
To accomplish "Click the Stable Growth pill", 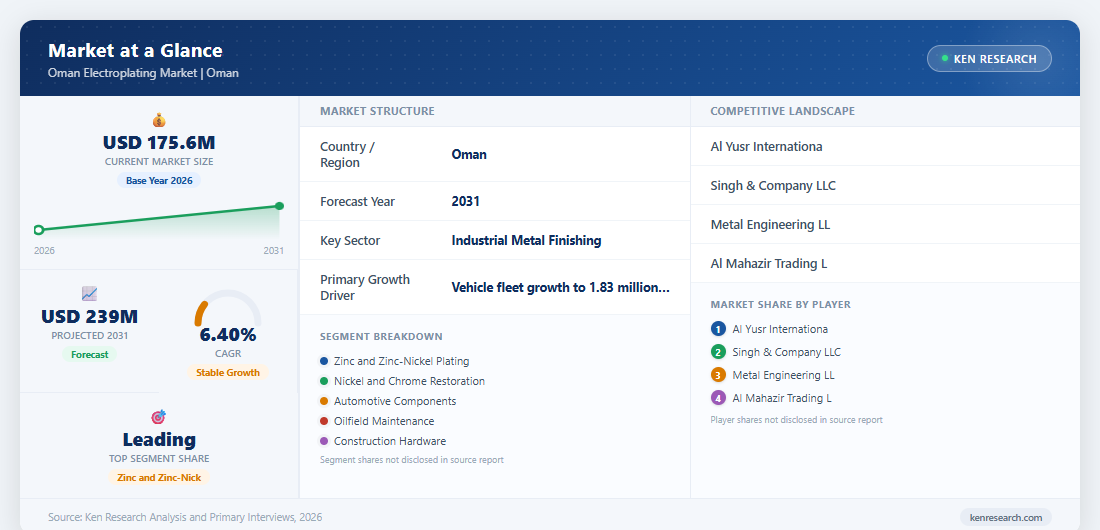I will tap(228, 373).
